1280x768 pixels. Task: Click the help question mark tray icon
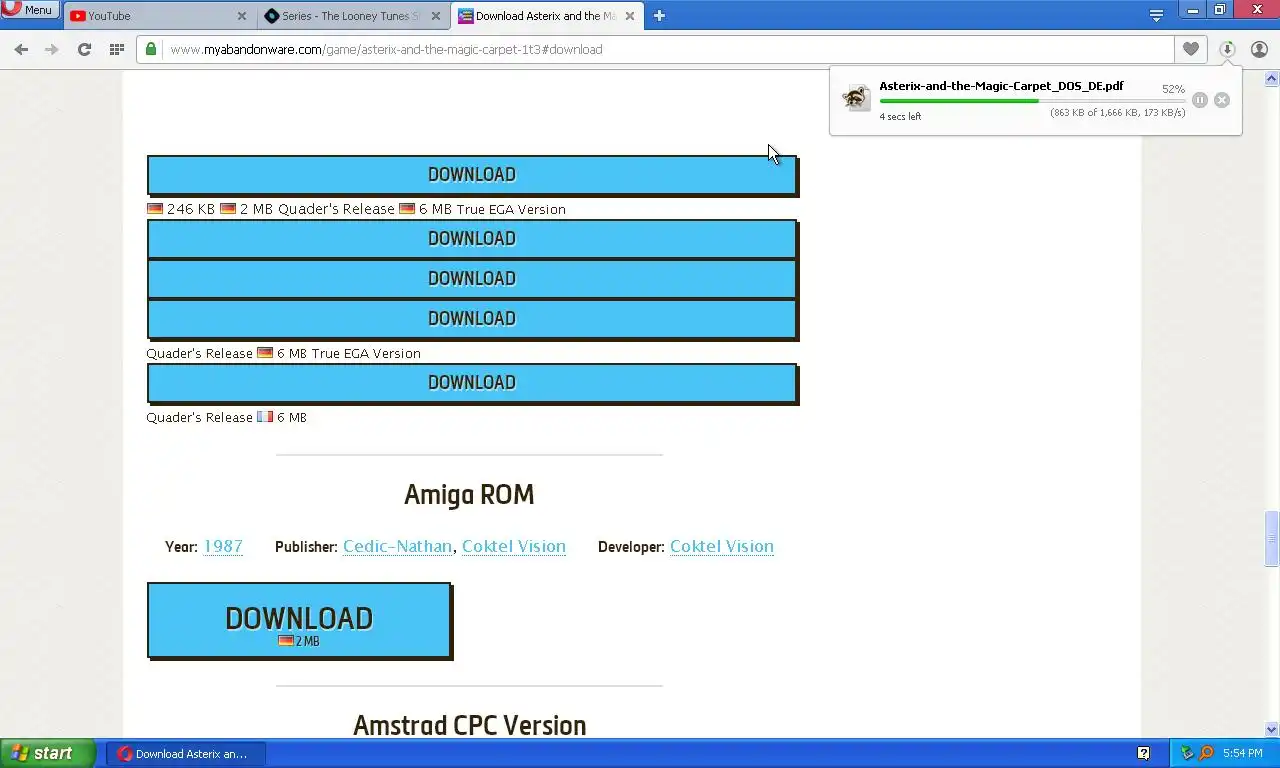coord(1144,753)
